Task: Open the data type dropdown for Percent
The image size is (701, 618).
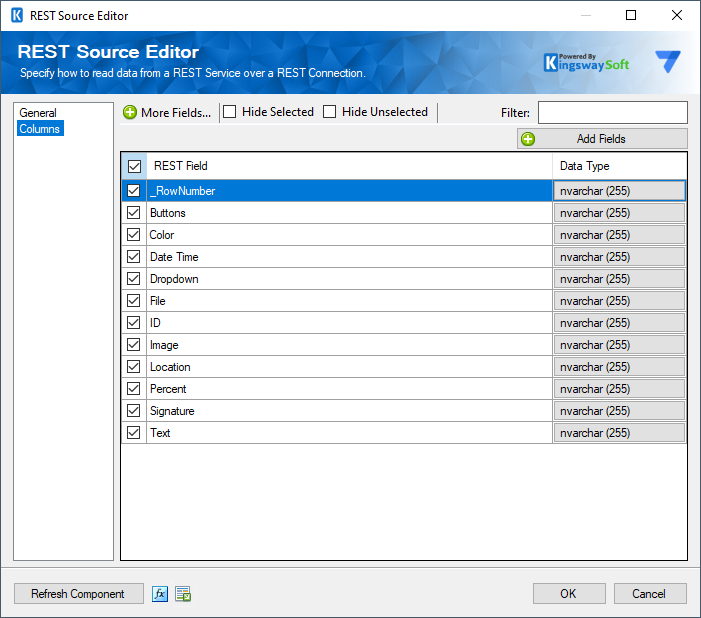Action: tap(619, 389)
